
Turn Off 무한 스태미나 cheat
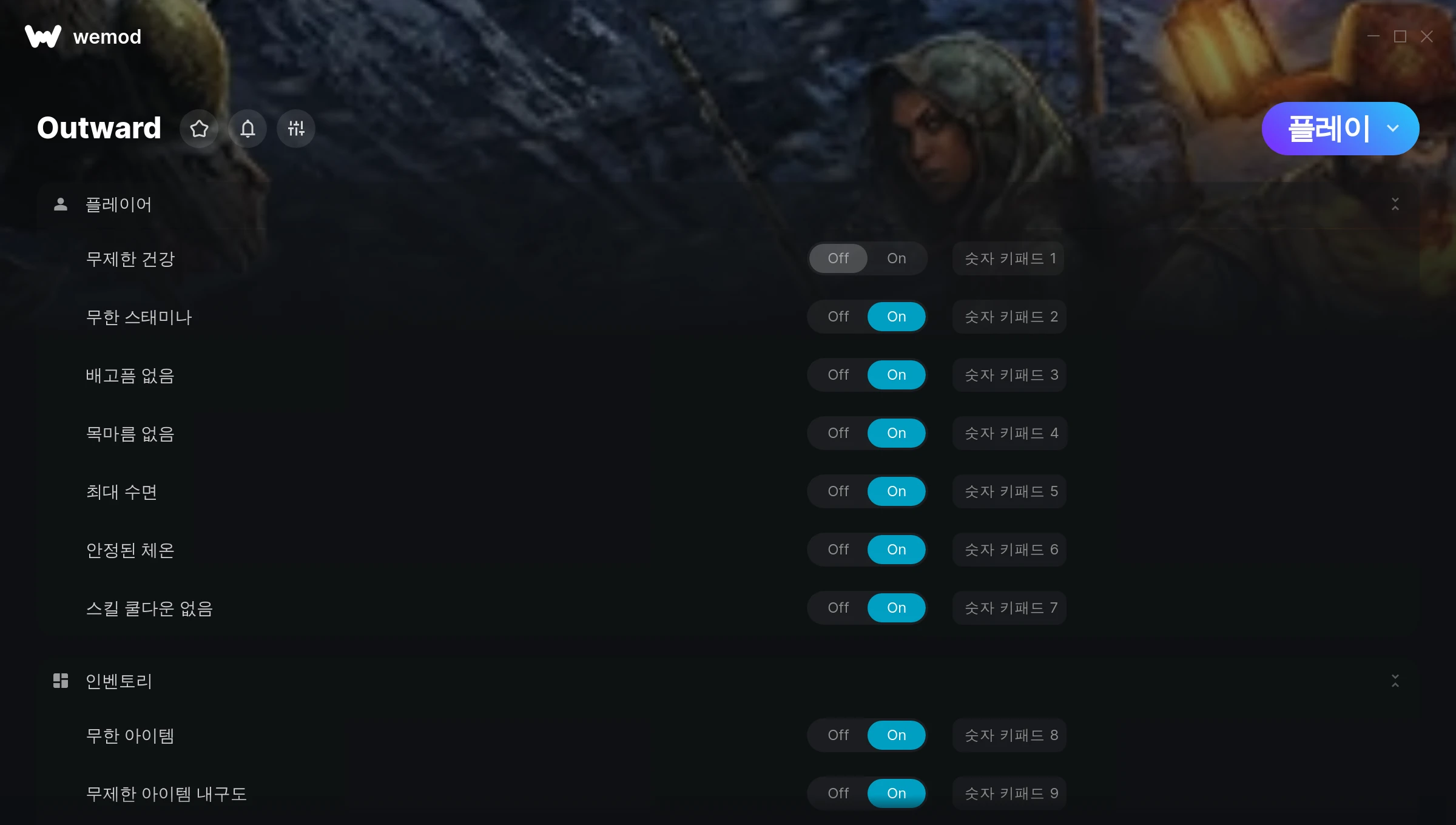coord(838,317)
